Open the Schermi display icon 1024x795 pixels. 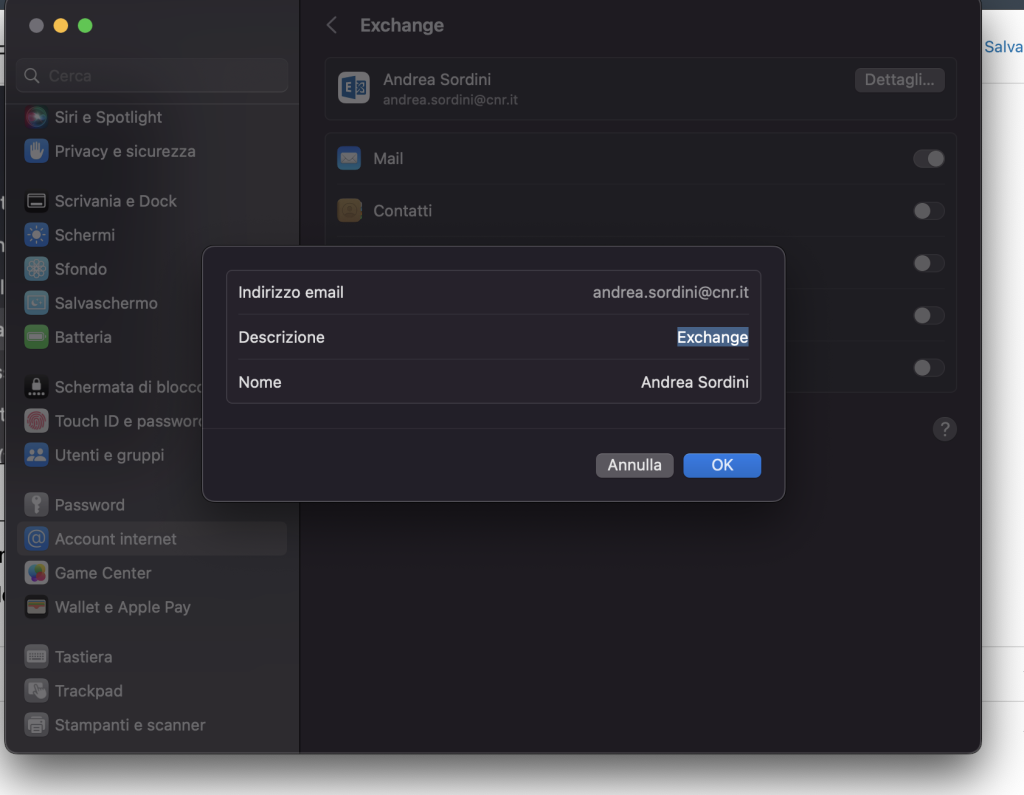[37, 235]
